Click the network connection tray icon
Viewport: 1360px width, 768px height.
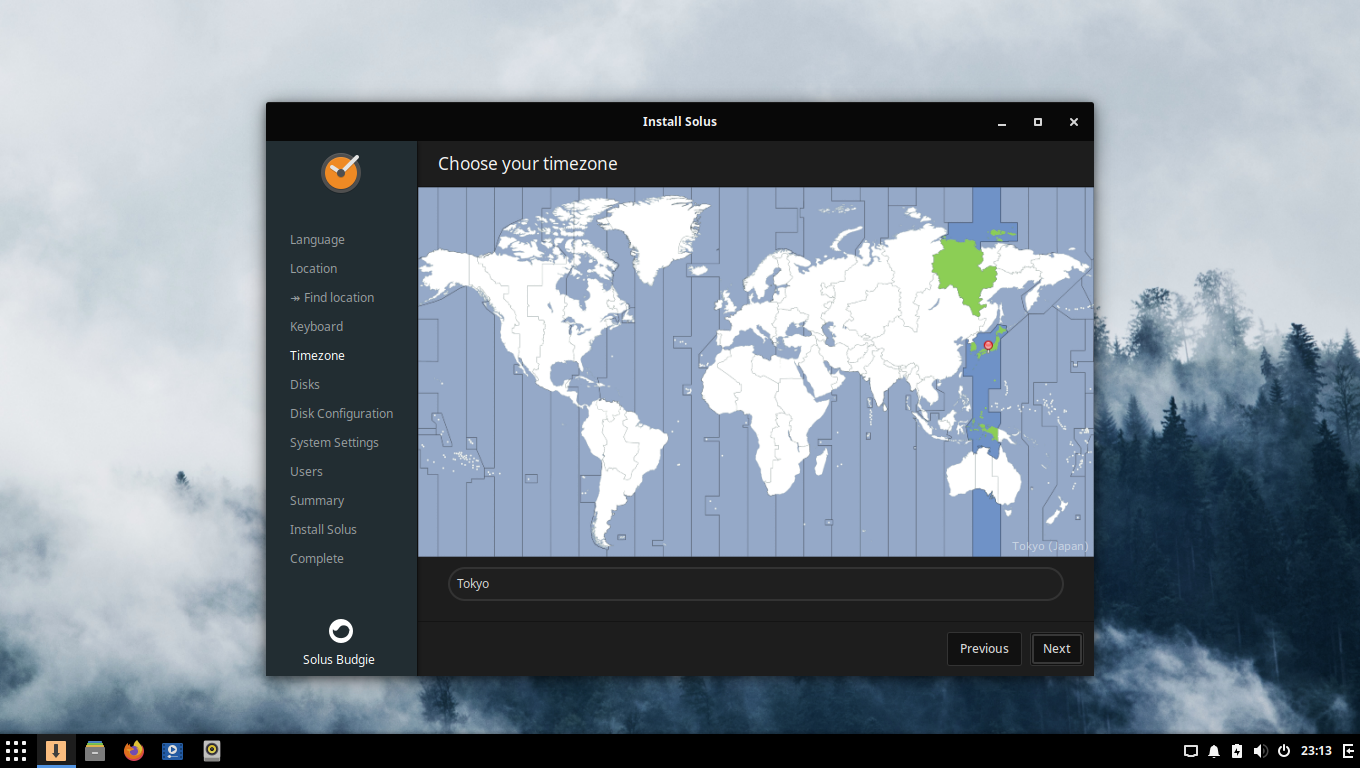point(1191,751)
